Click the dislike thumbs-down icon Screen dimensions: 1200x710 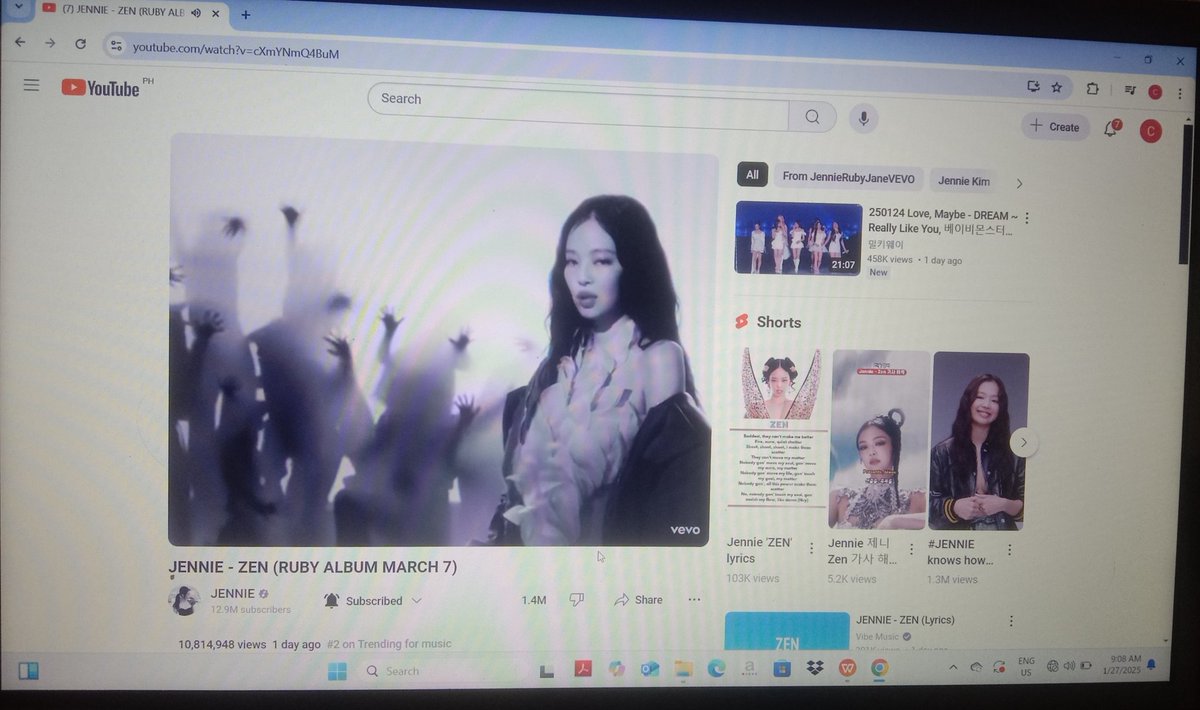576,599
